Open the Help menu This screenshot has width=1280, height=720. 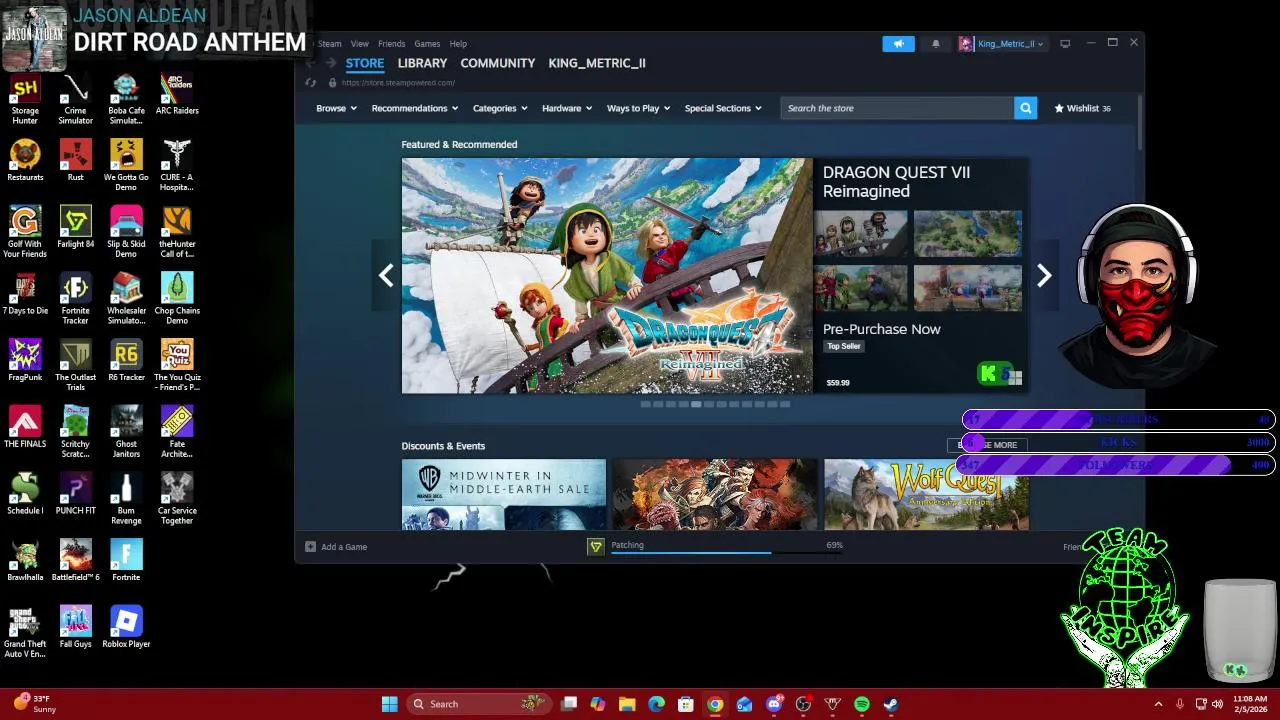tap(458, 44)
